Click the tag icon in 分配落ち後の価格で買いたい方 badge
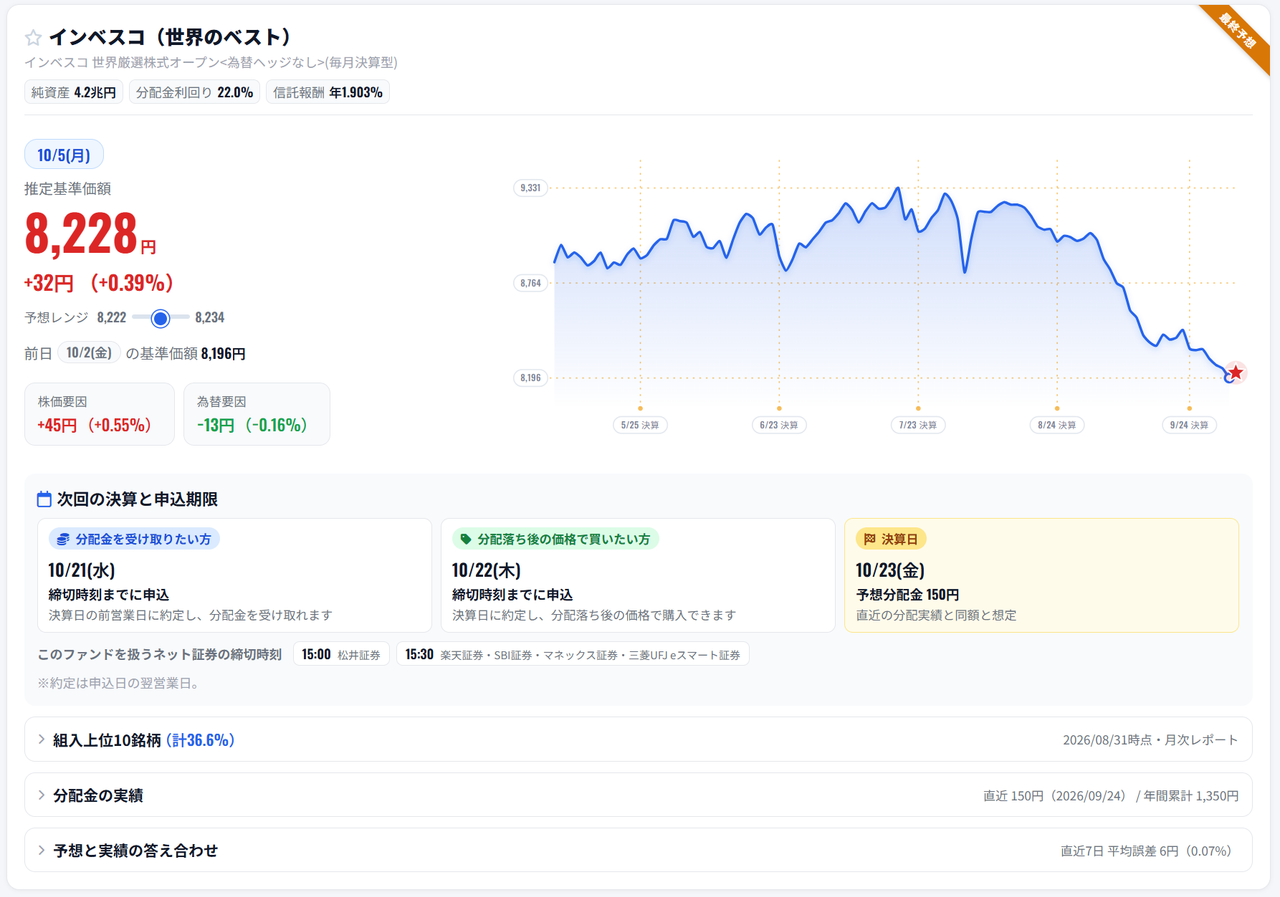This screenshot has height=897, width=1280. [465, 539]
